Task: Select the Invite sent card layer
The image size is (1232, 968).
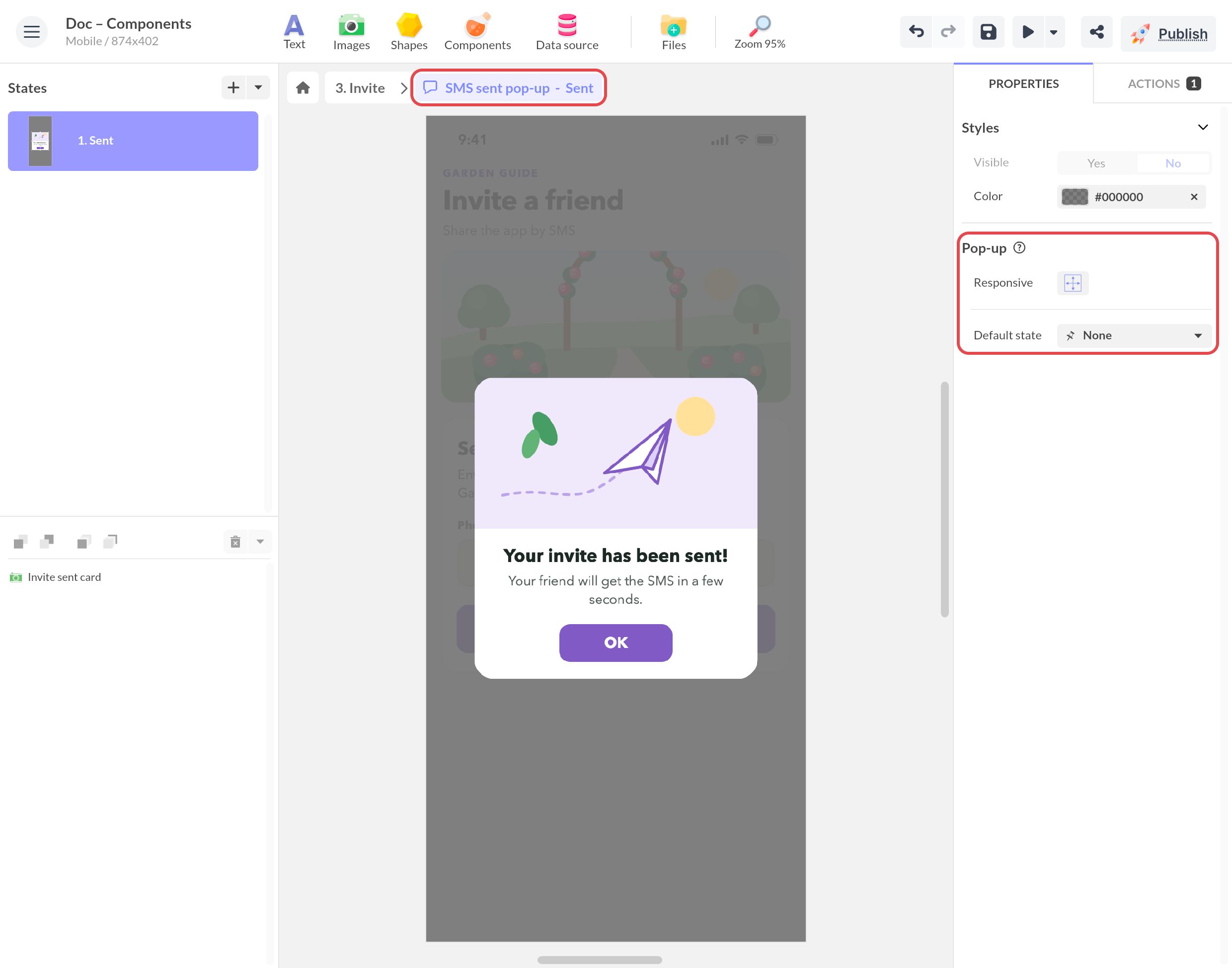Action: click(x=64, y=577)
